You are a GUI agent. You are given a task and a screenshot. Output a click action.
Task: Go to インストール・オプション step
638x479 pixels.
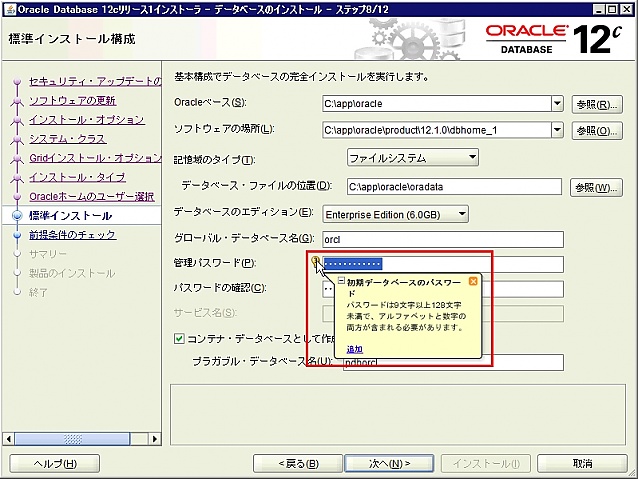(87, 120)
